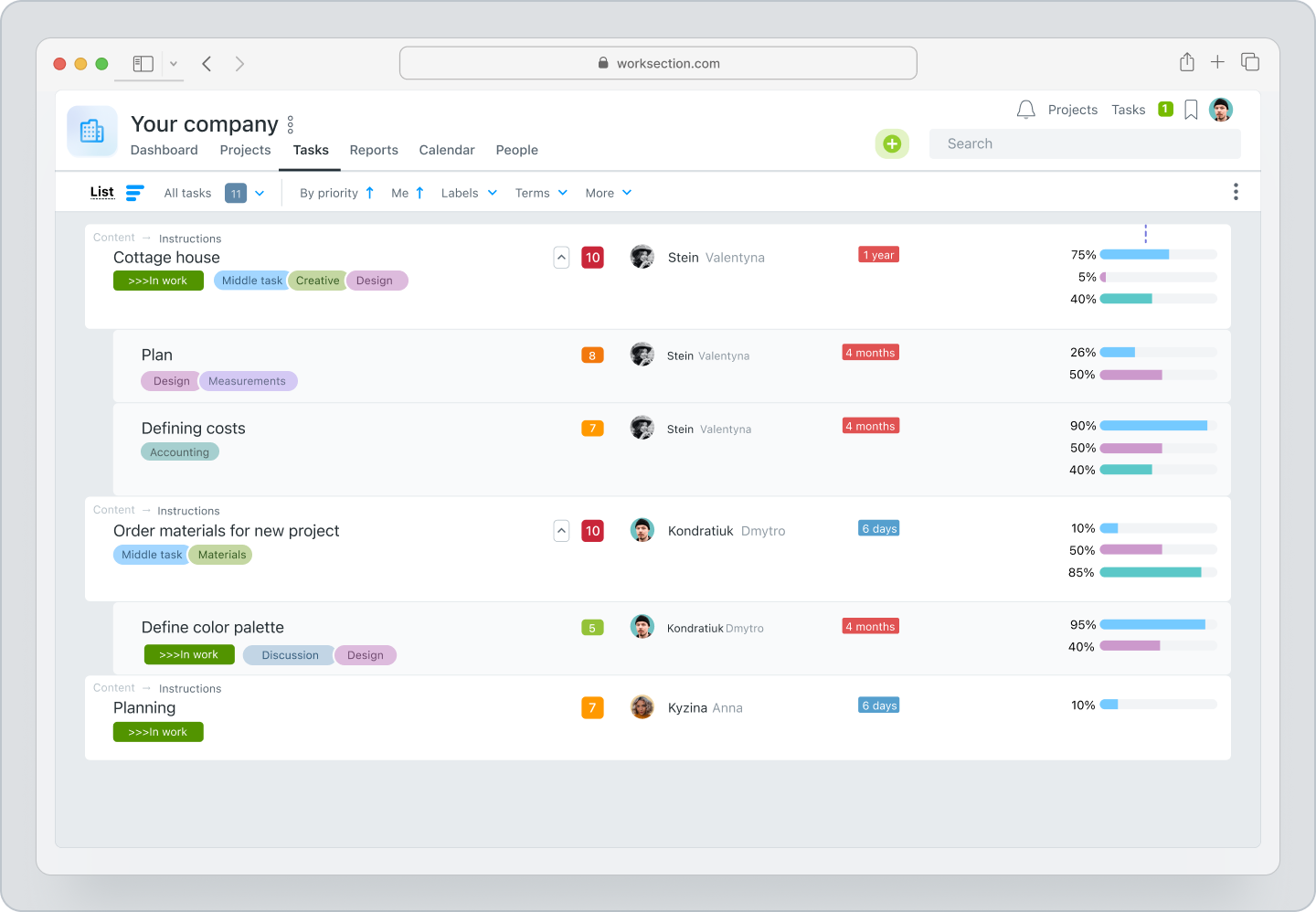
Task: Select the sort/filter bars icon next to List
Action: [x=134, y=193]
